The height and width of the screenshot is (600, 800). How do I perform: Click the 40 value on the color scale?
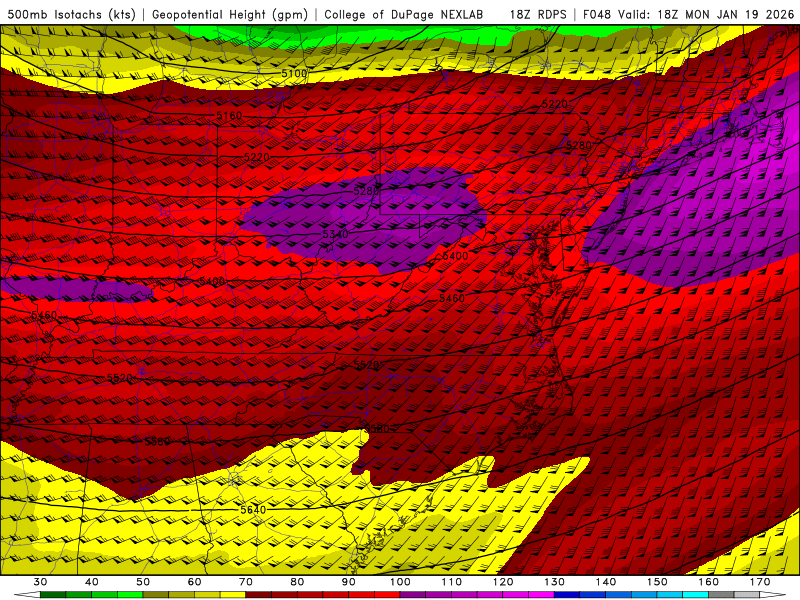91,582
